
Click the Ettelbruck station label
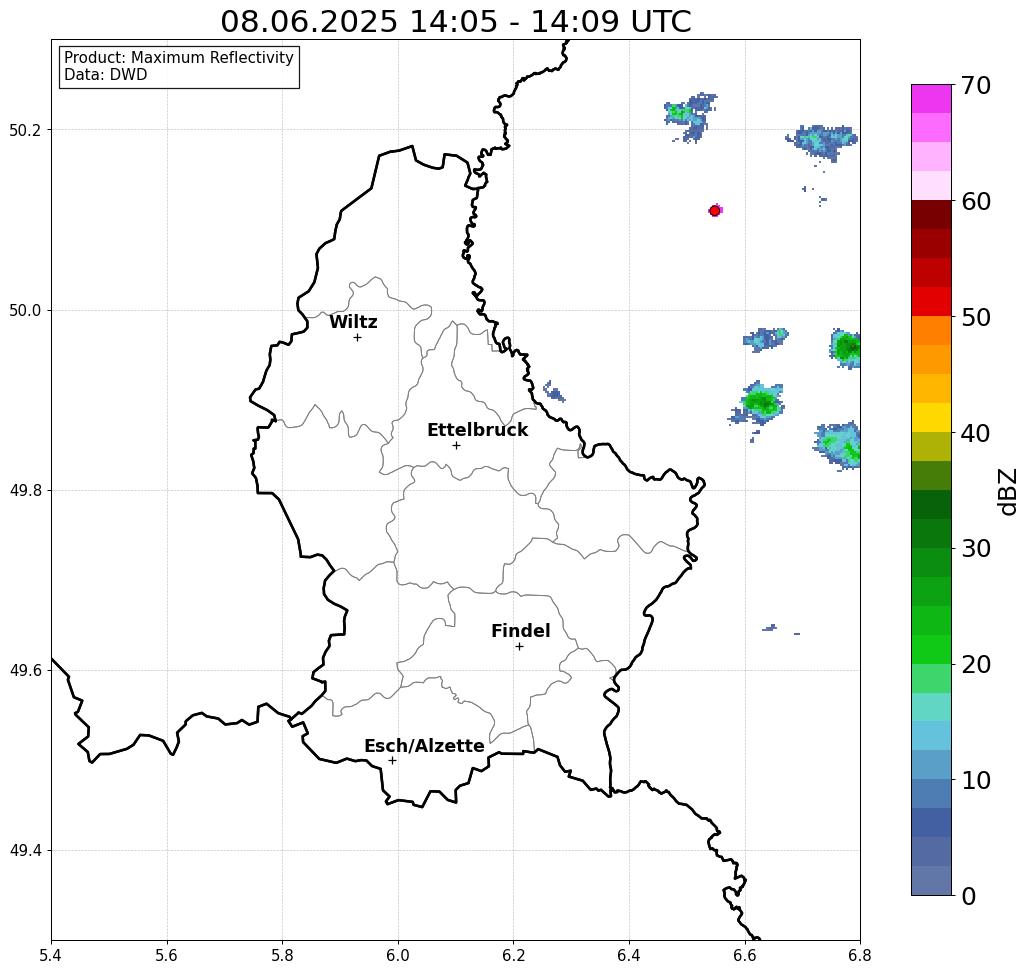pyautogui.click(x=477, y=430)
